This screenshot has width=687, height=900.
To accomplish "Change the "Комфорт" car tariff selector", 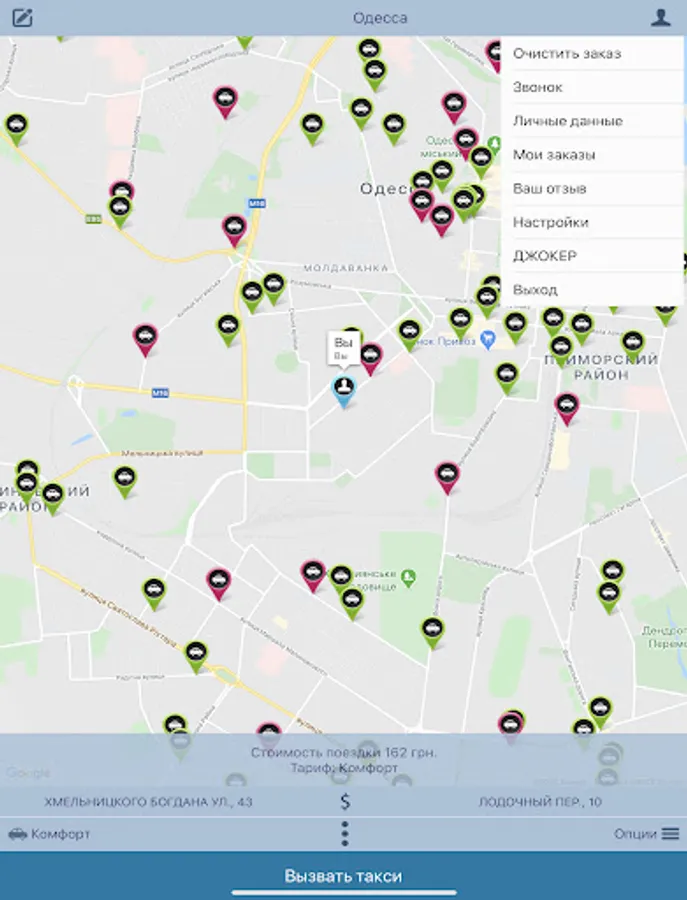I will click(49, 834).
